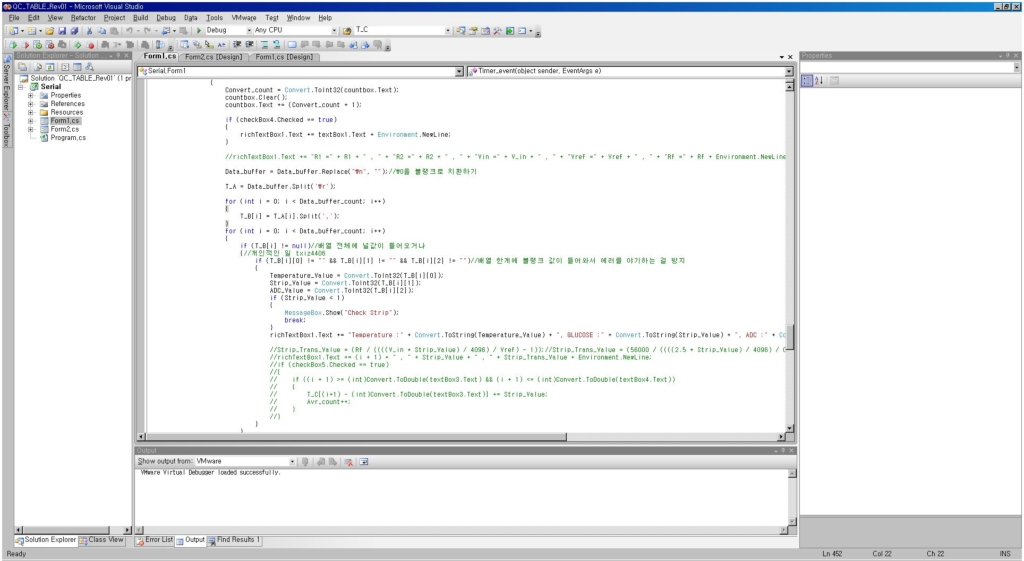The width and height of the screenshot is (1024, 561).
Task: Open active files list arrow by editor tabs
Action: coord(782,57)
